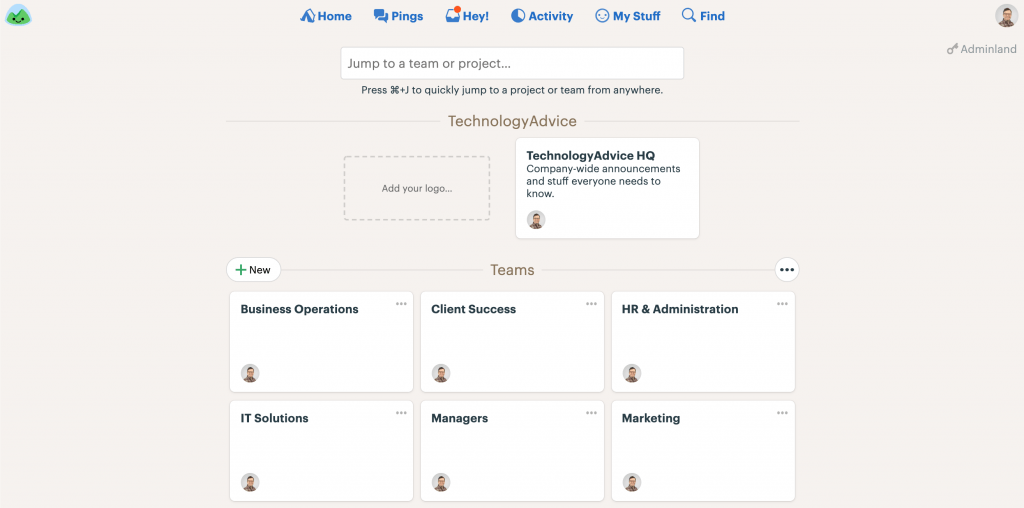The image size is (1024, 508).
Task: Open the Pings menu
Action: pyautogui.click(x=398, y=16)
